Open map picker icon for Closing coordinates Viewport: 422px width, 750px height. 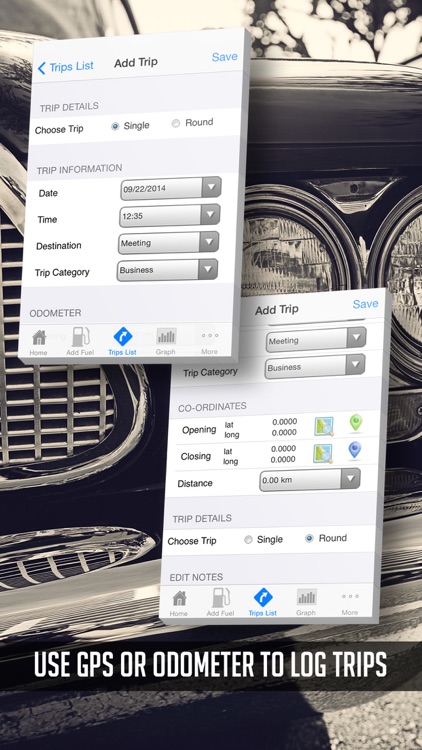point(322,454)
